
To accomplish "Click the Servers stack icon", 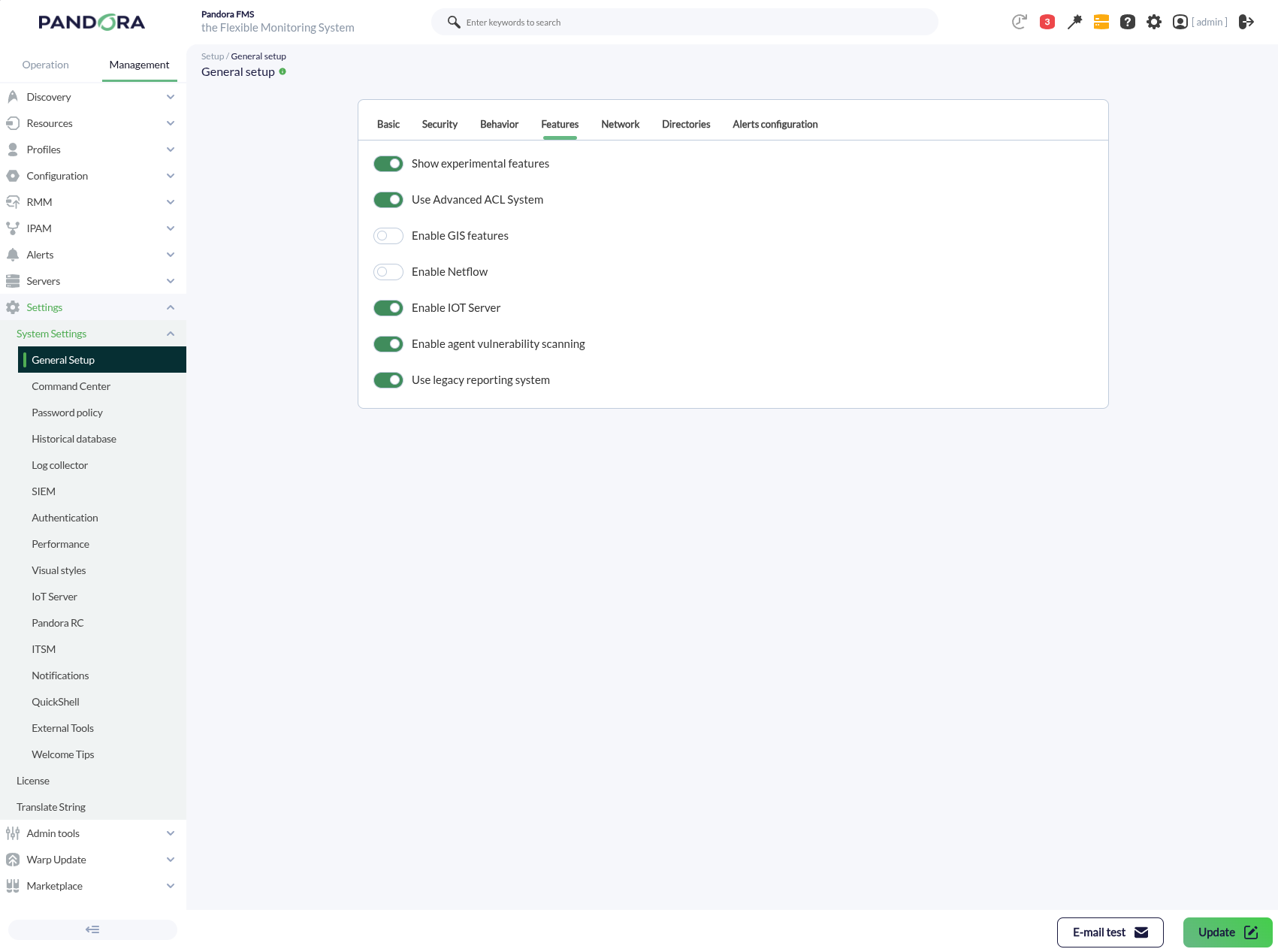I will click(x=13, y=281).
